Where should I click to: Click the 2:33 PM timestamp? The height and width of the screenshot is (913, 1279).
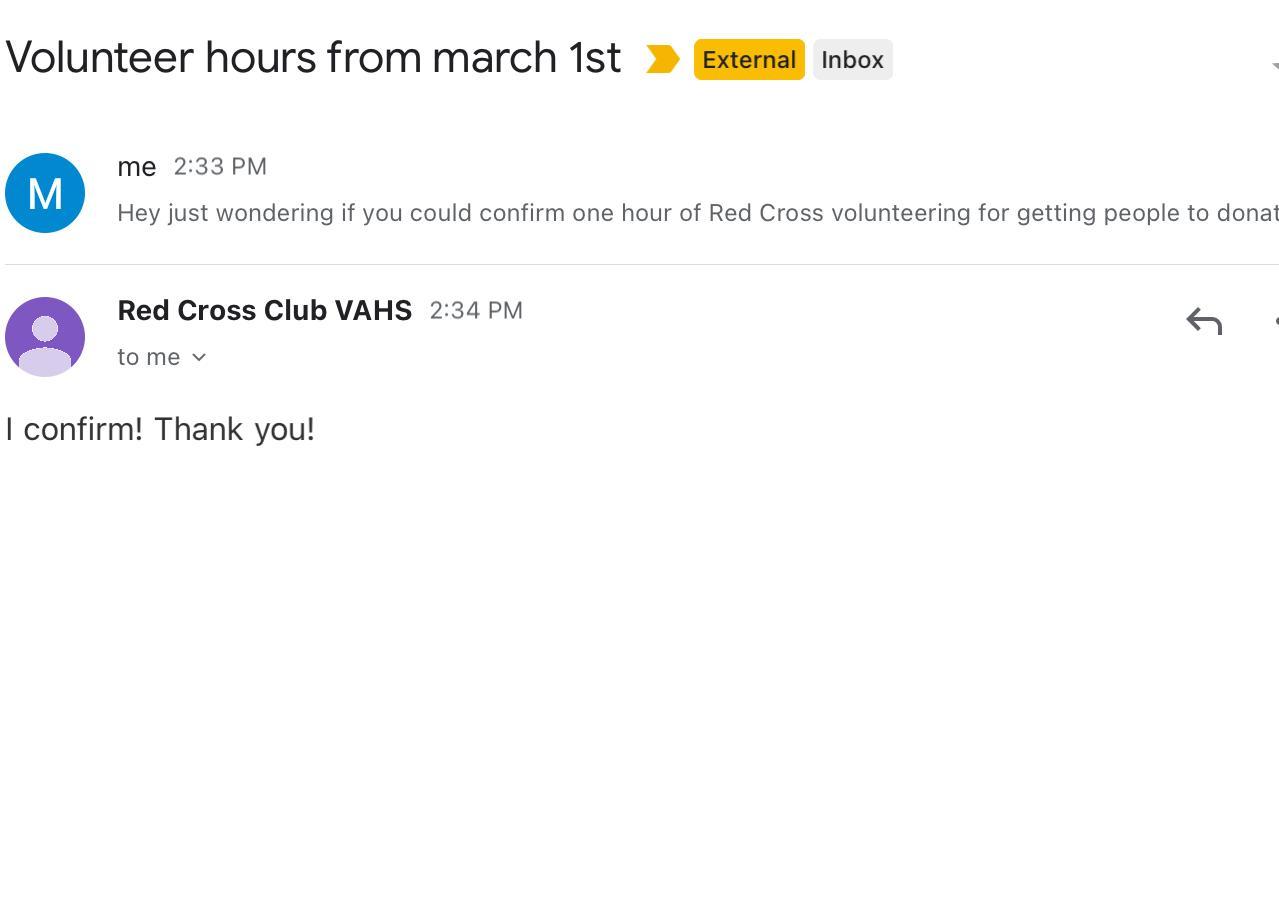coord(220,167)
